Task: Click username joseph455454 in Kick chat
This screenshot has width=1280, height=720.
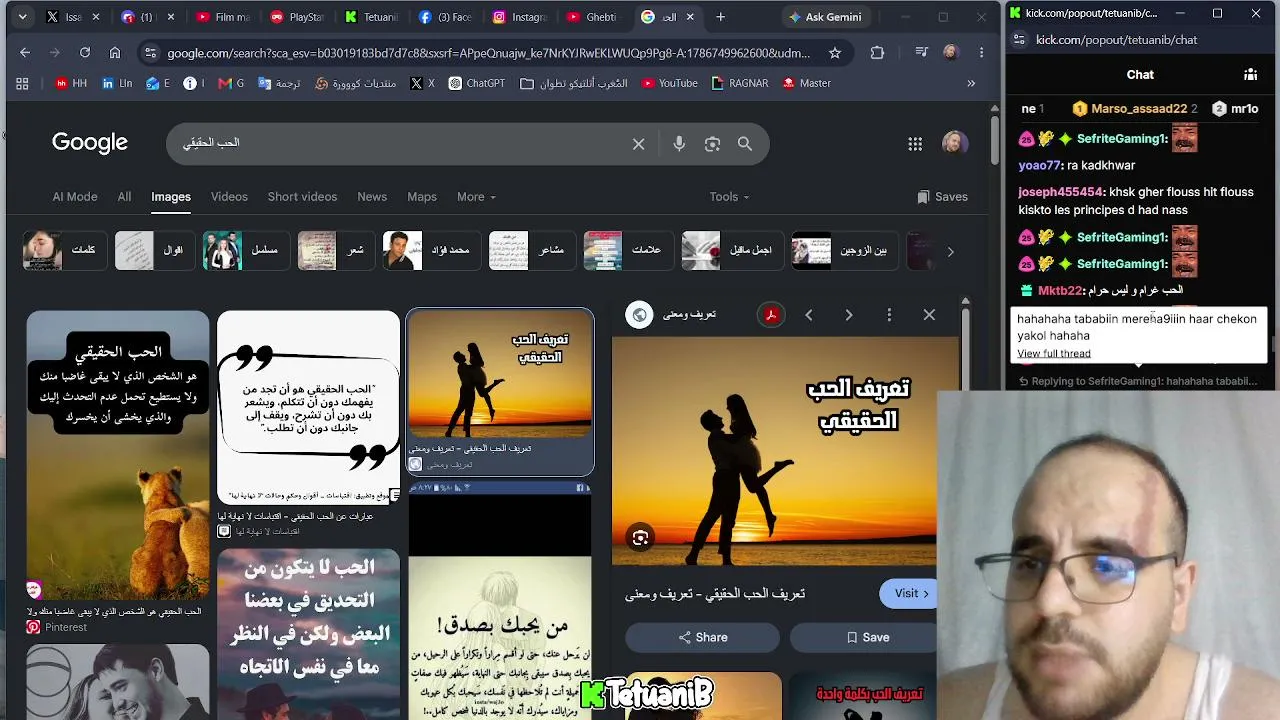Action: [x=1061, y=192]
